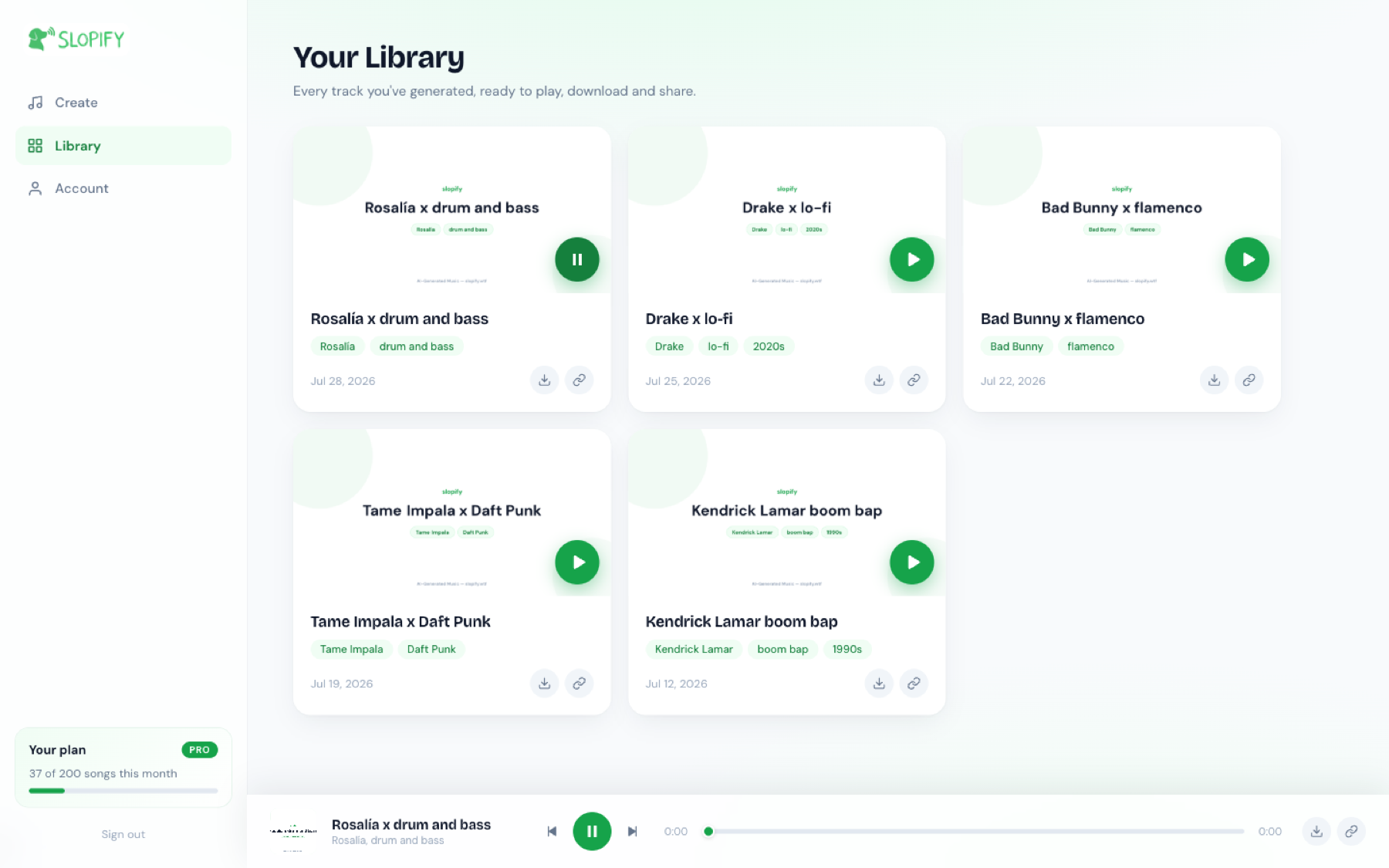This screenshot has height=868, width=1389.
Task: Download current track from player bar
Action: 1316,832
